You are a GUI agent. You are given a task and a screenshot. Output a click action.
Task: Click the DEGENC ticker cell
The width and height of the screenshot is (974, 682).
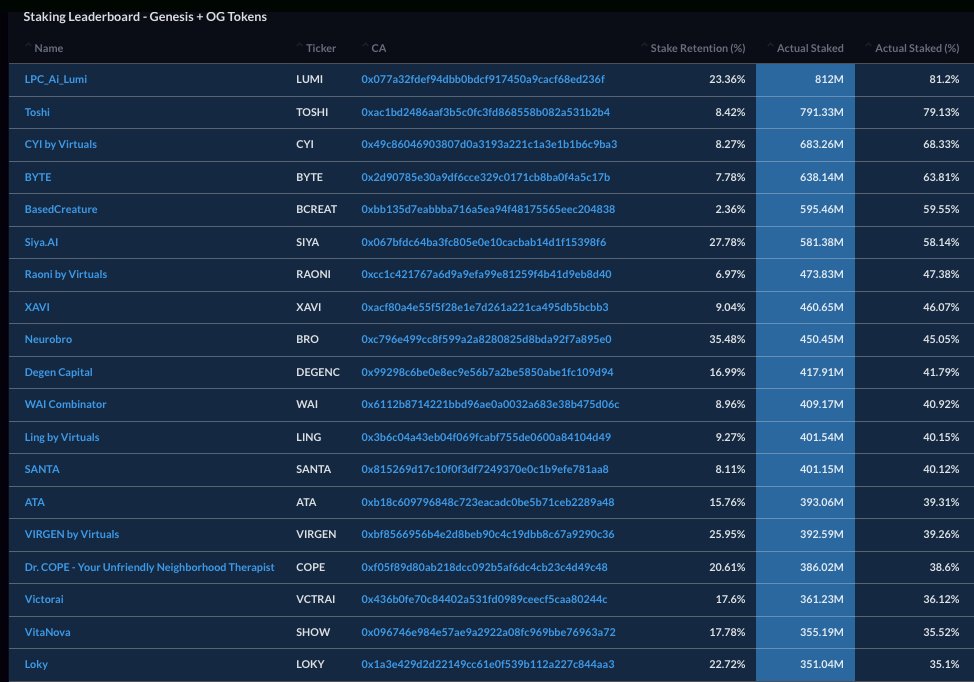coord(317,372)
